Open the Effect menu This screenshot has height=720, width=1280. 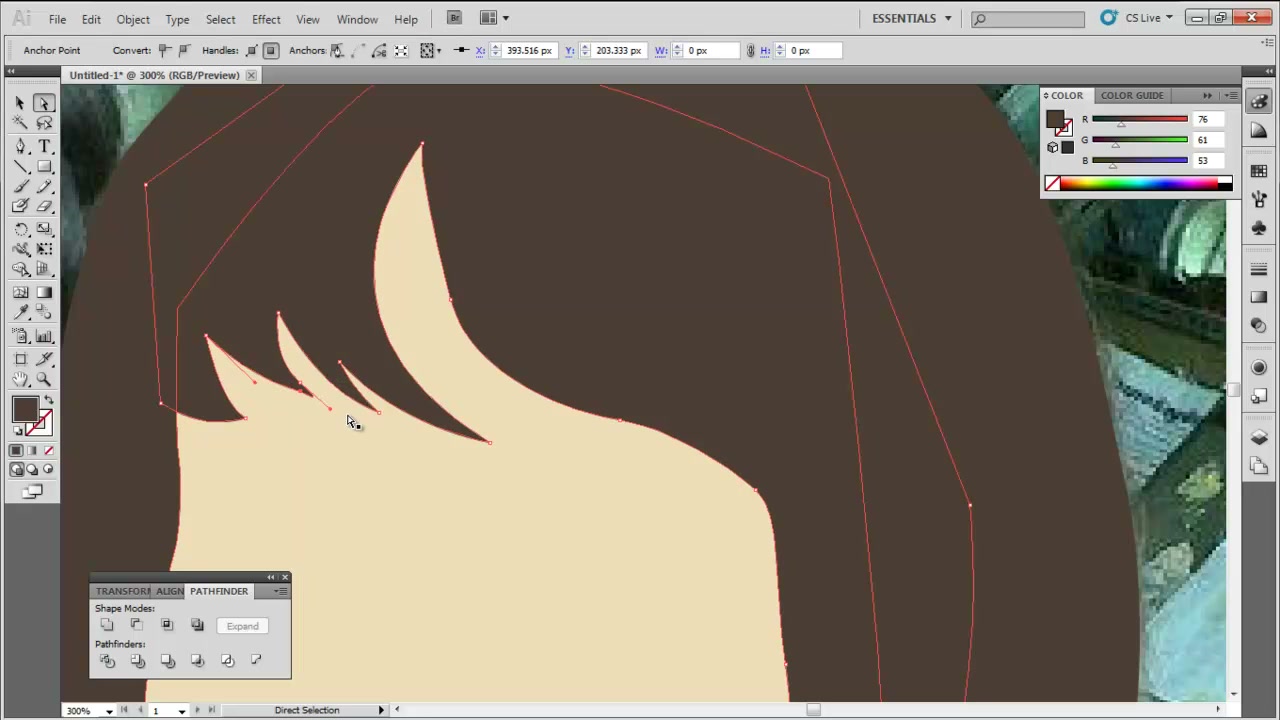tap(266, 19)
